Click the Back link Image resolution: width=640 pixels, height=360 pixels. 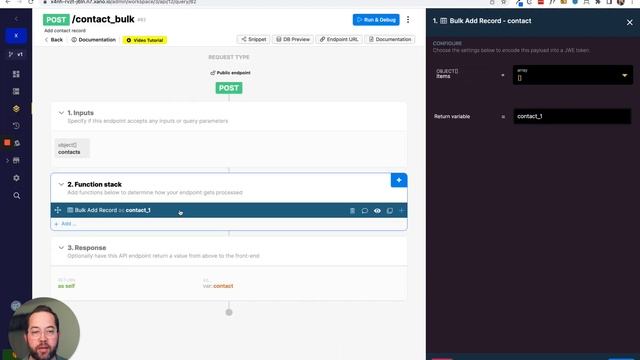(x=54, y=40)
